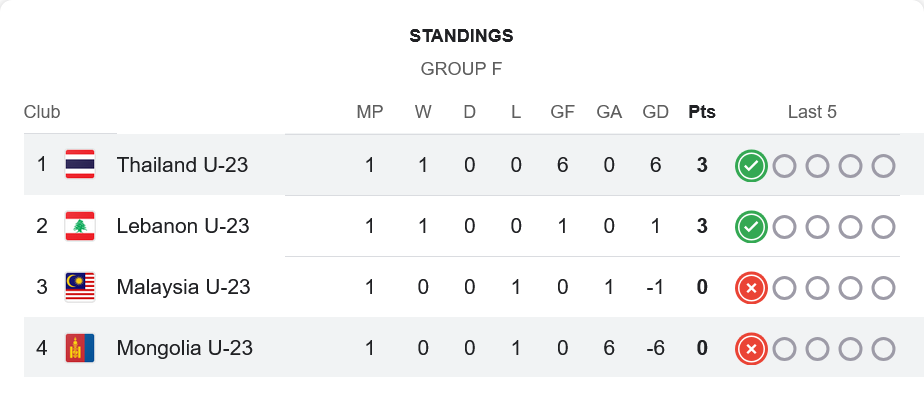The height and width of the screenshot is (396, 924).
Task: Open the Thailand U-23 team link
Action: coord(182,165)
